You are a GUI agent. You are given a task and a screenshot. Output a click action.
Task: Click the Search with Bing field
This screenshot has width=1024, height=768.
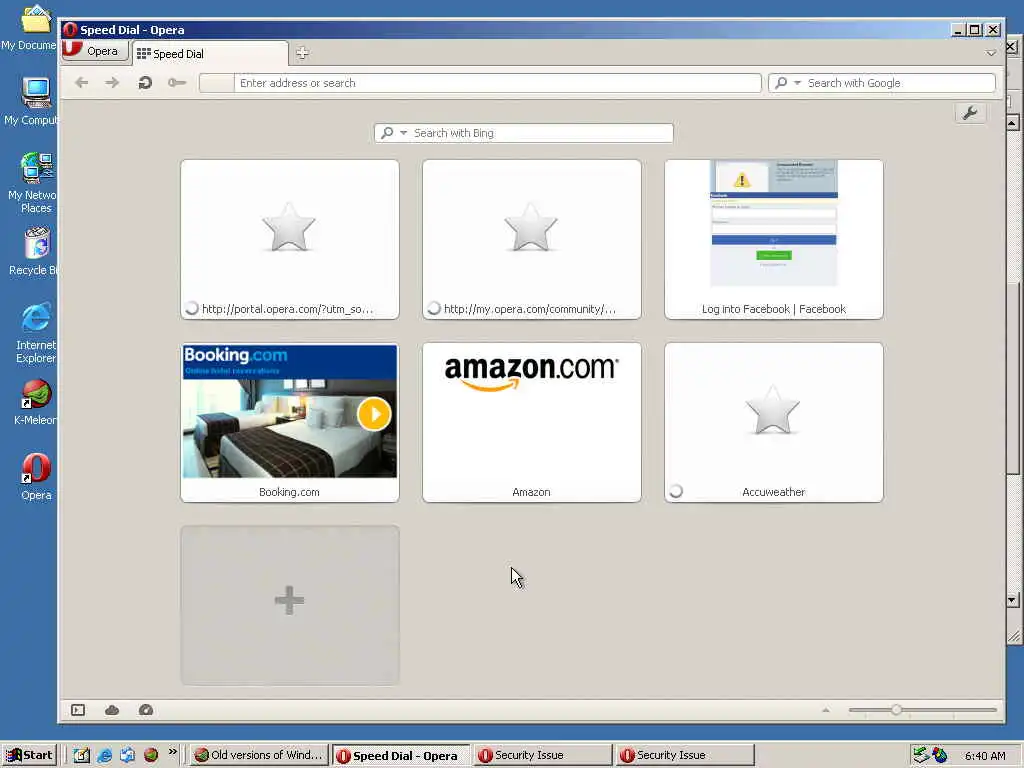(524, 133)
